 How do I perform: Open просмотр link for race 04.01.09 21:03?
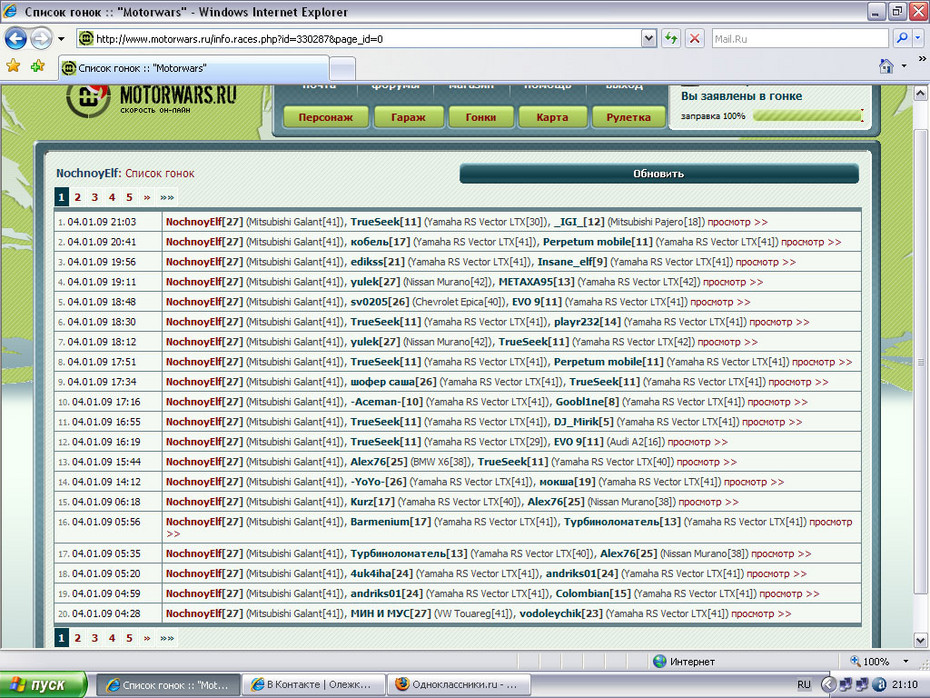(x=738, y=222)
